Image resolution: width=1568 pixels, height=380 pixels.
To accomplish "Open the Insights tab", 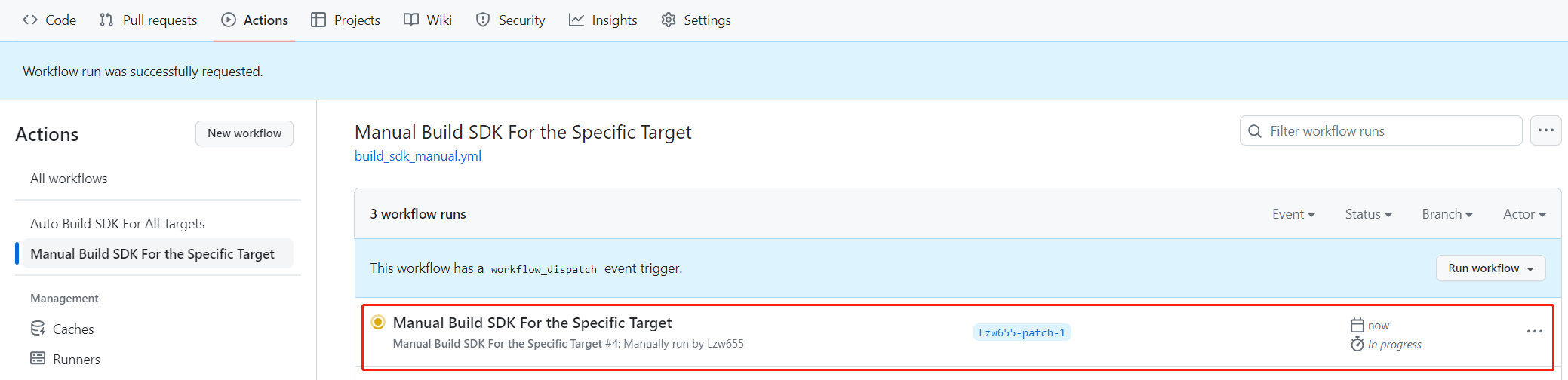I will tap(603, 20).
